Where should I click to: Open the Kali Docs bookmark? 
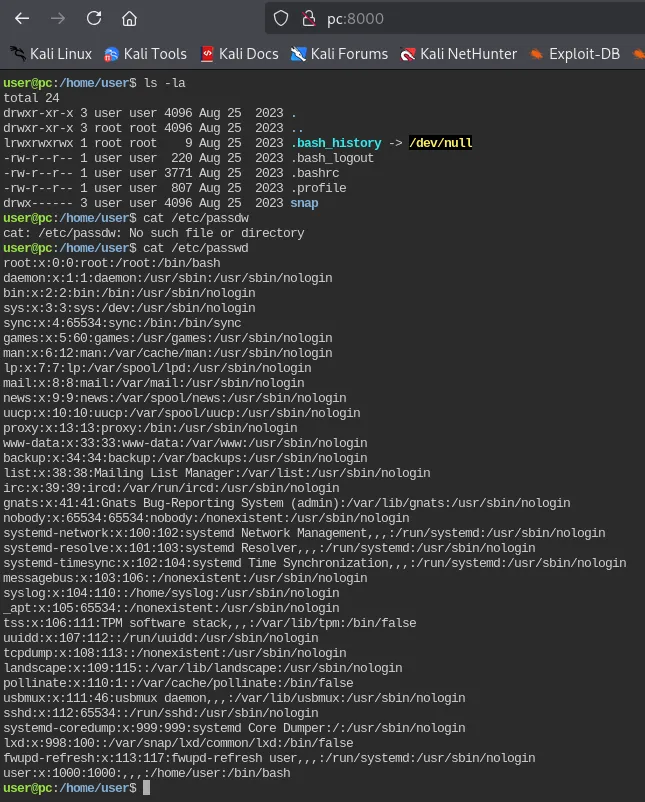tap(239, 54)
